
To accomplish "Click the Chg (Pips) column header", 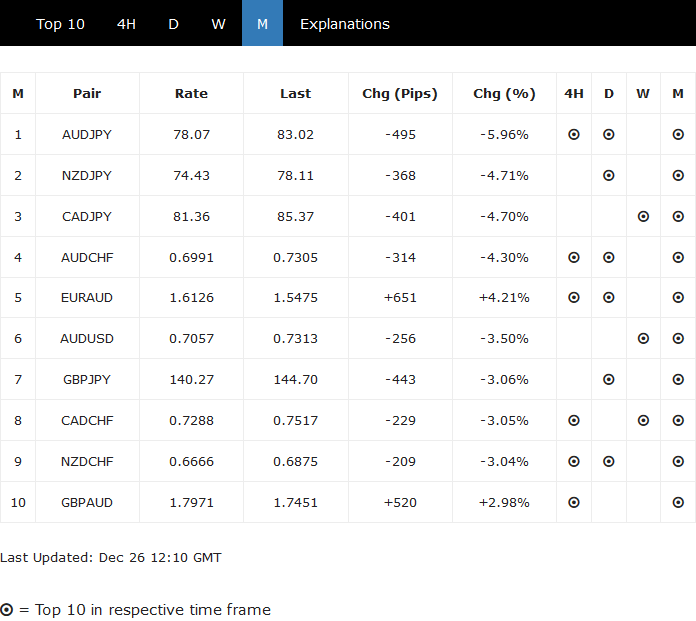I will click(x=400, y=93).
